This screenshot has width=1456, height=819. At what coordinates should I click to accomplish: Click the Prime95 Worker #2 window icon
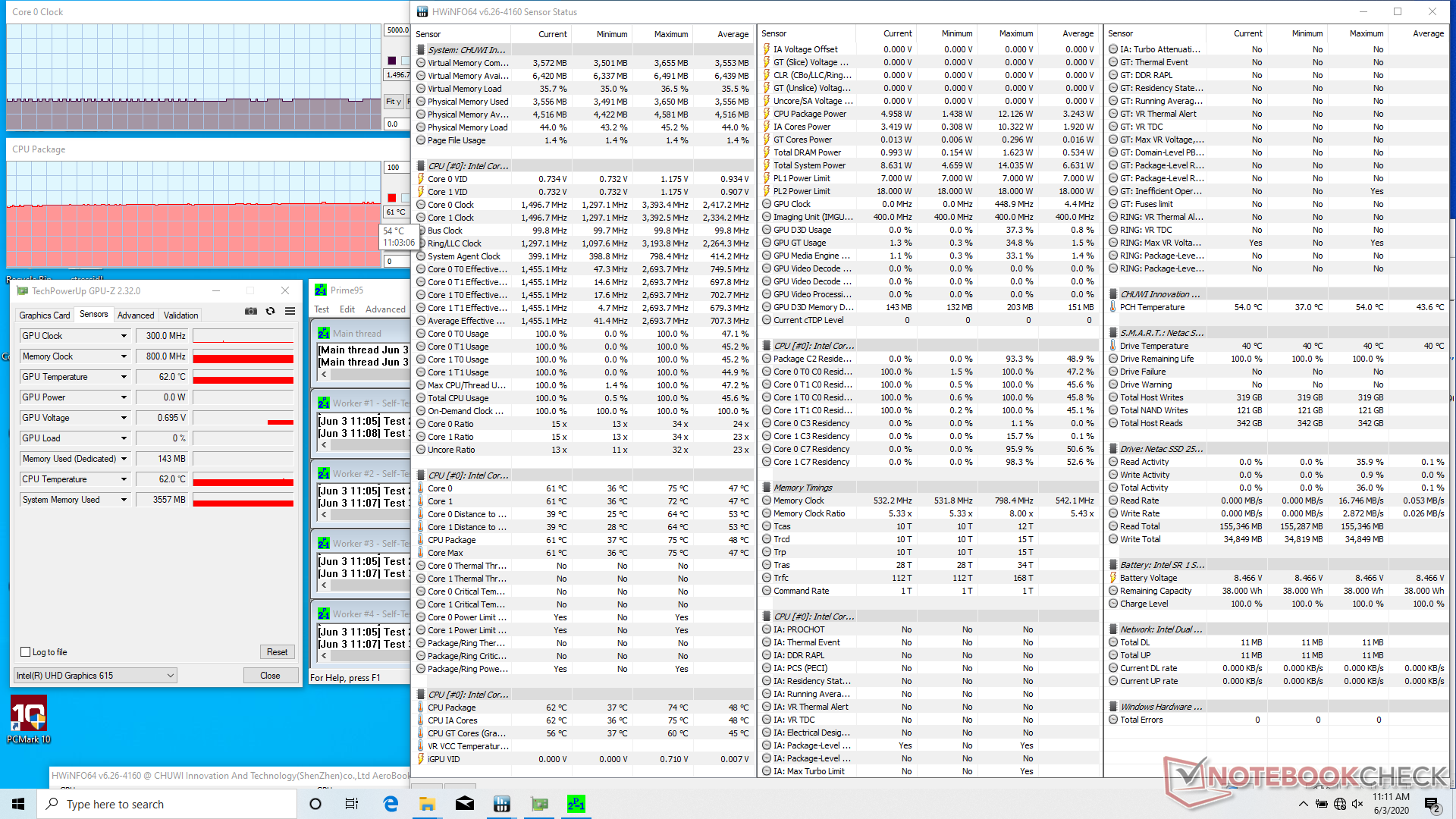tap(324, 473)
